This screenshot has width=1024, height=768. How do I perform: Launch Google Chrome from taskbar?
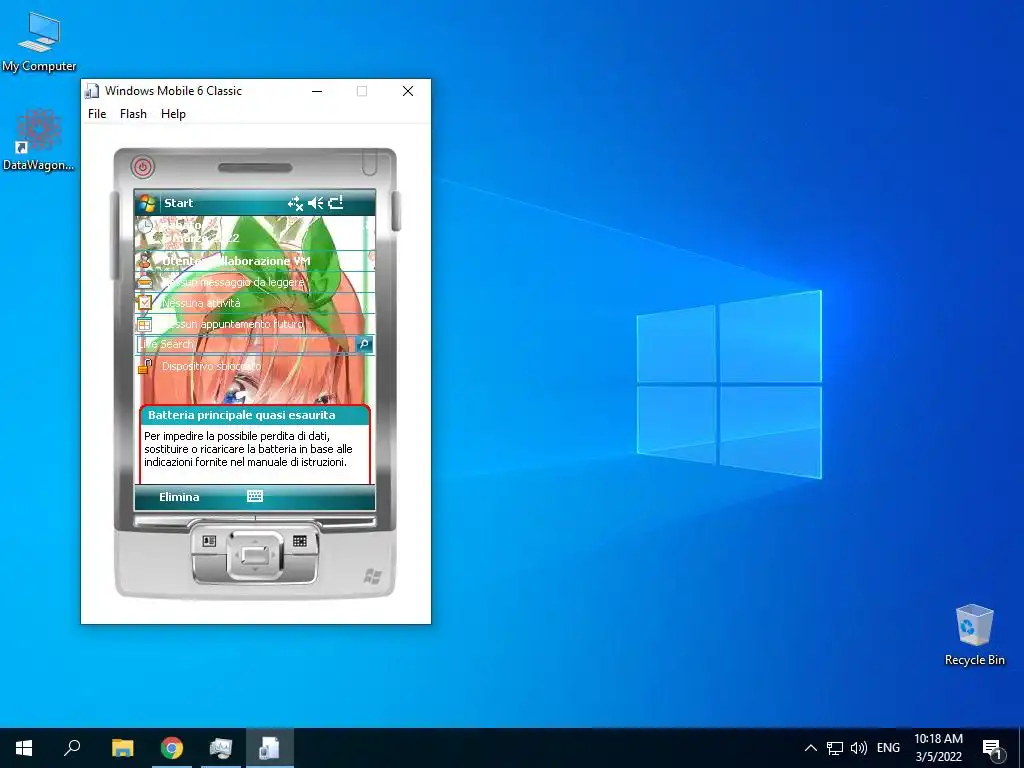pyautogui.click(x=172, y=748)
